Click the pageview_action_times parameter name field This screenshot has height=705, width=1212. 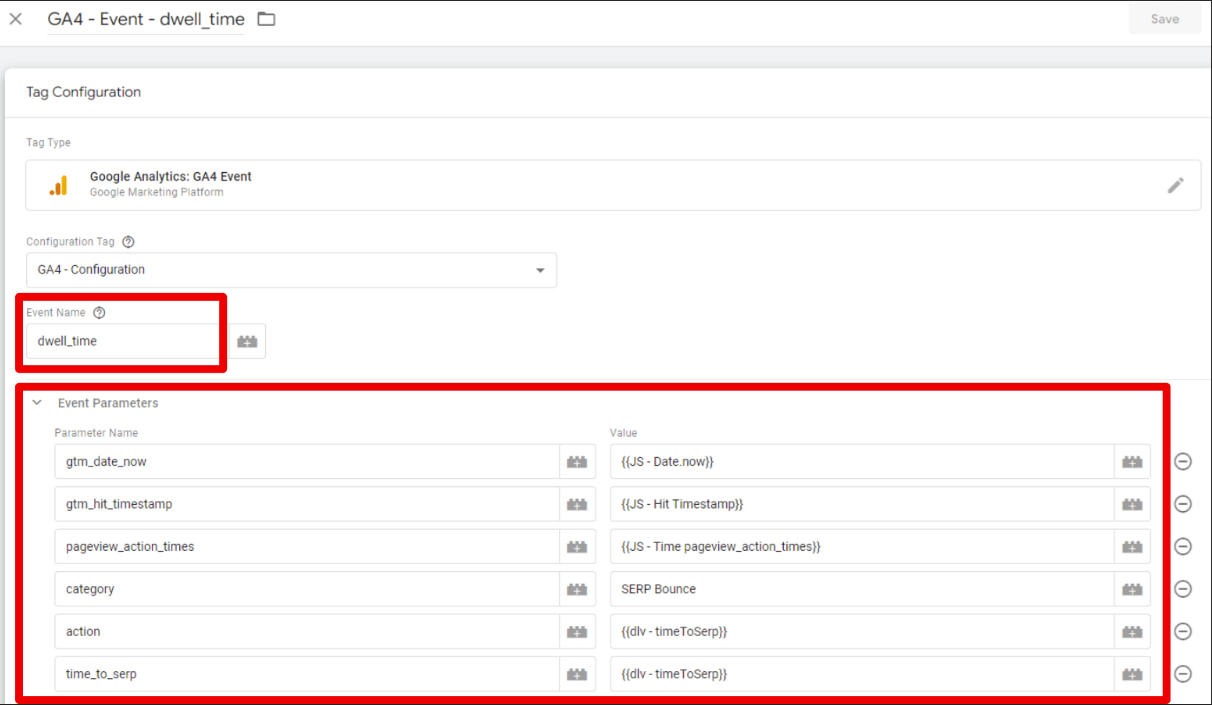306,547
